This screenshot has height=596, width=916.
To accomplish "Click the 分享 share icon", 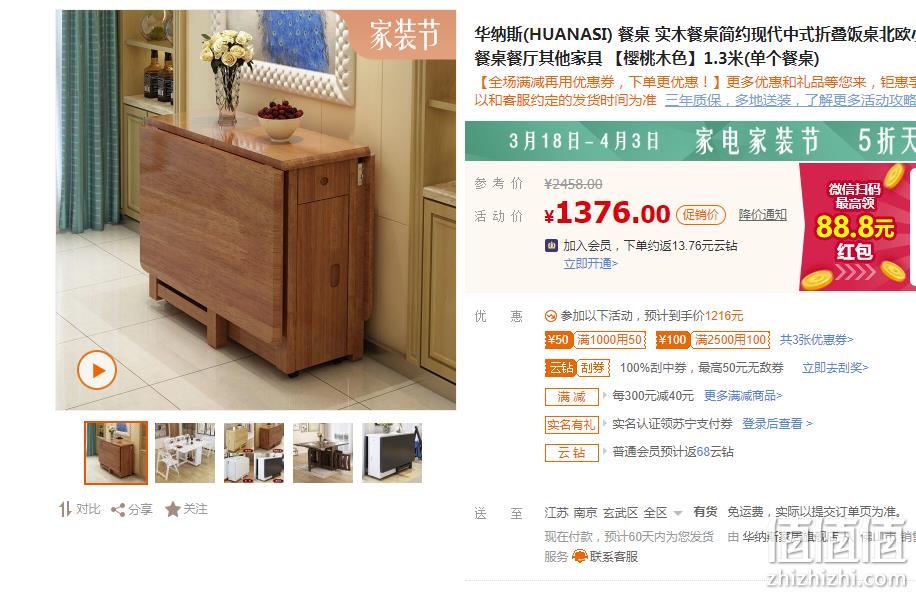I will (x=118, y=510).
